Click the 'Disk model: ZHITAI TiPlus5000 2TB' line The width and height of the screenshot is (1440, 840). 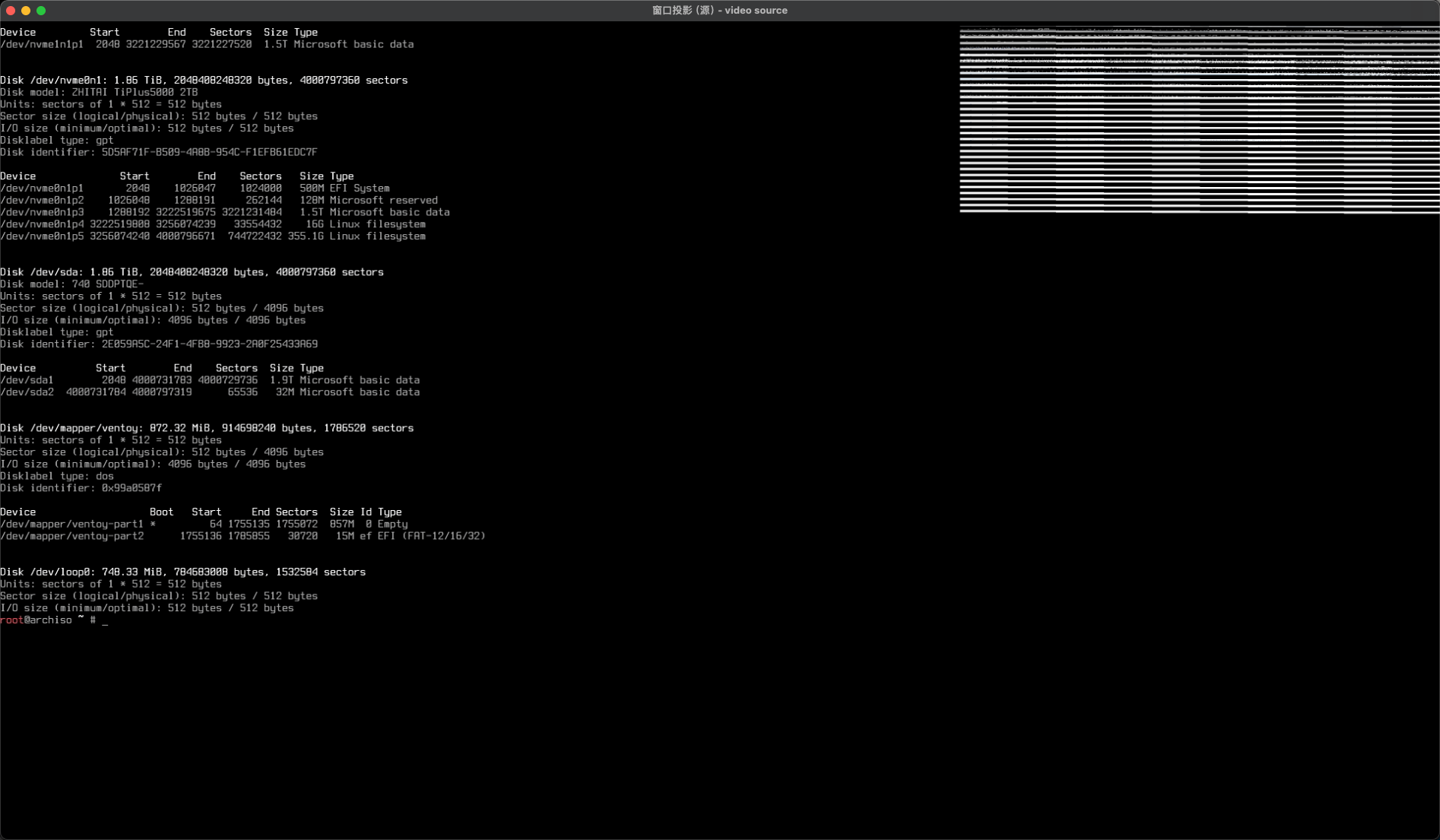point(99,93)
